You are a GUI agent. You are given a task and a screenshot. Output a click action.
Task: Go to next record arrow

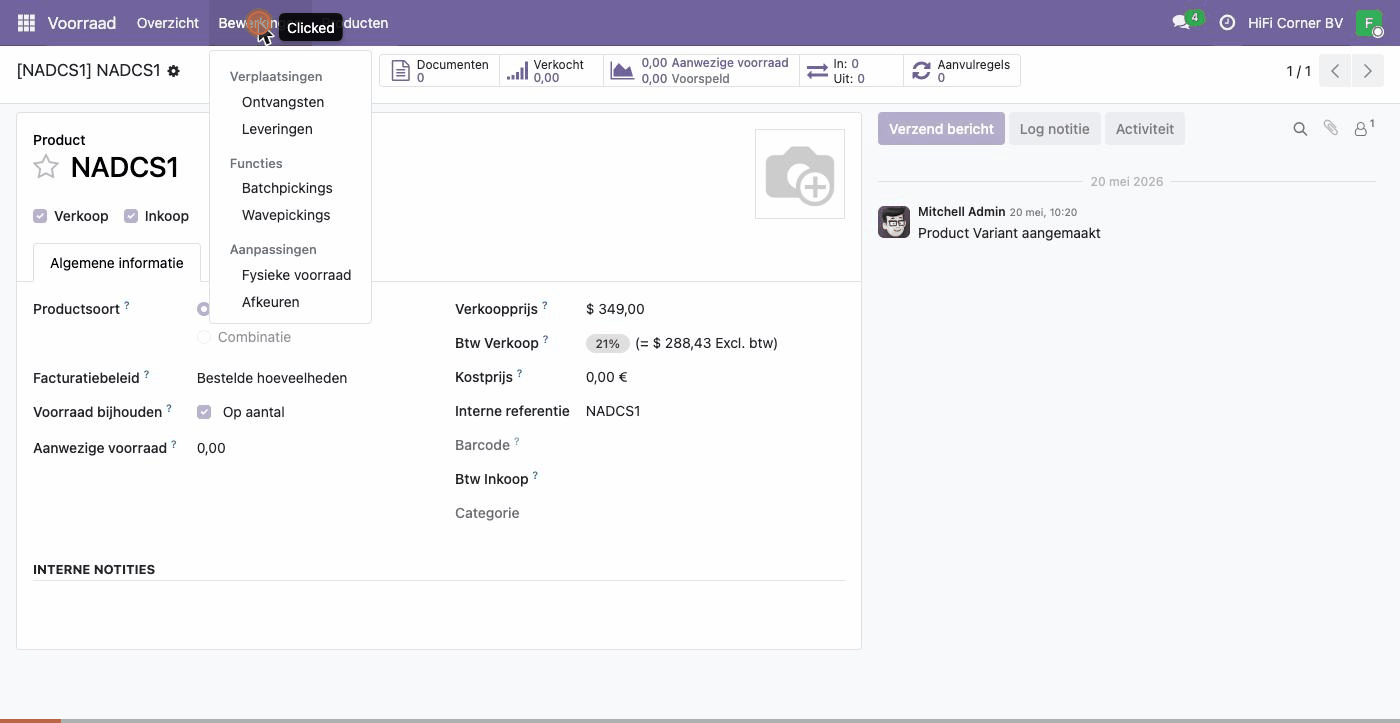[x=1367, y=71]
